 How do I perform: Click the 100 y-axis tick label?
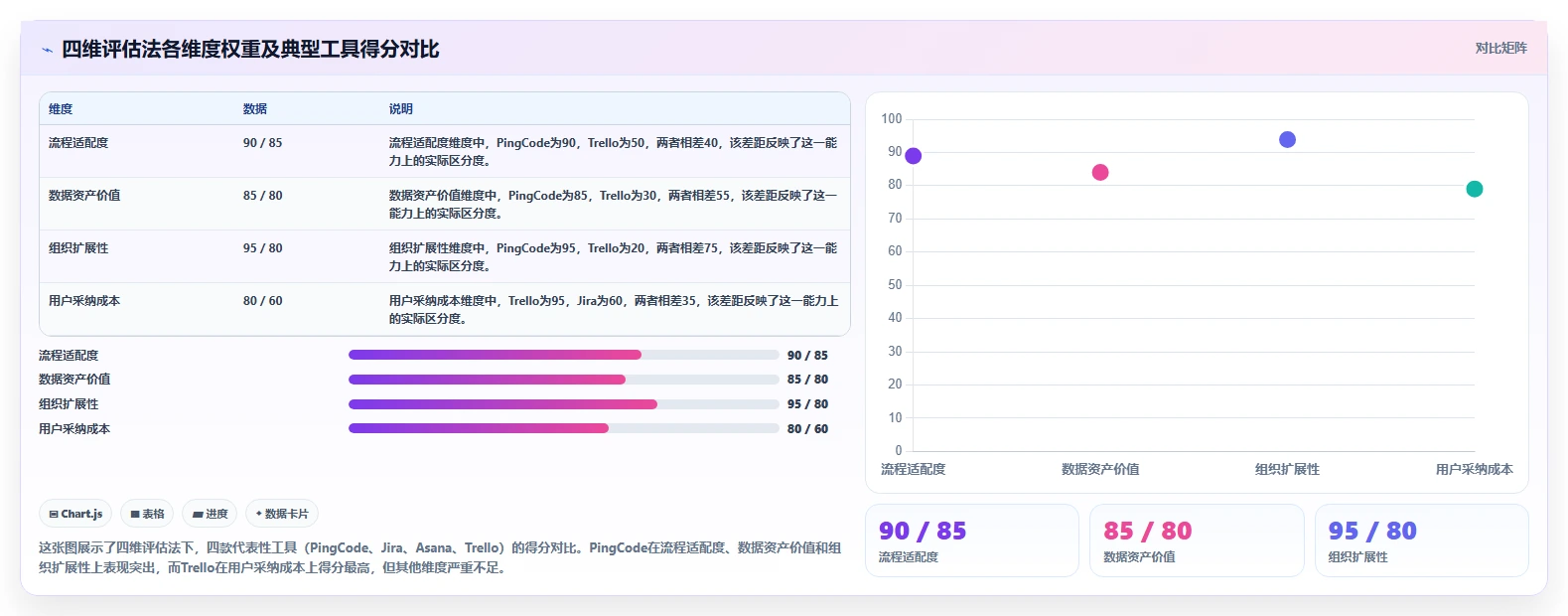(892, 119)
